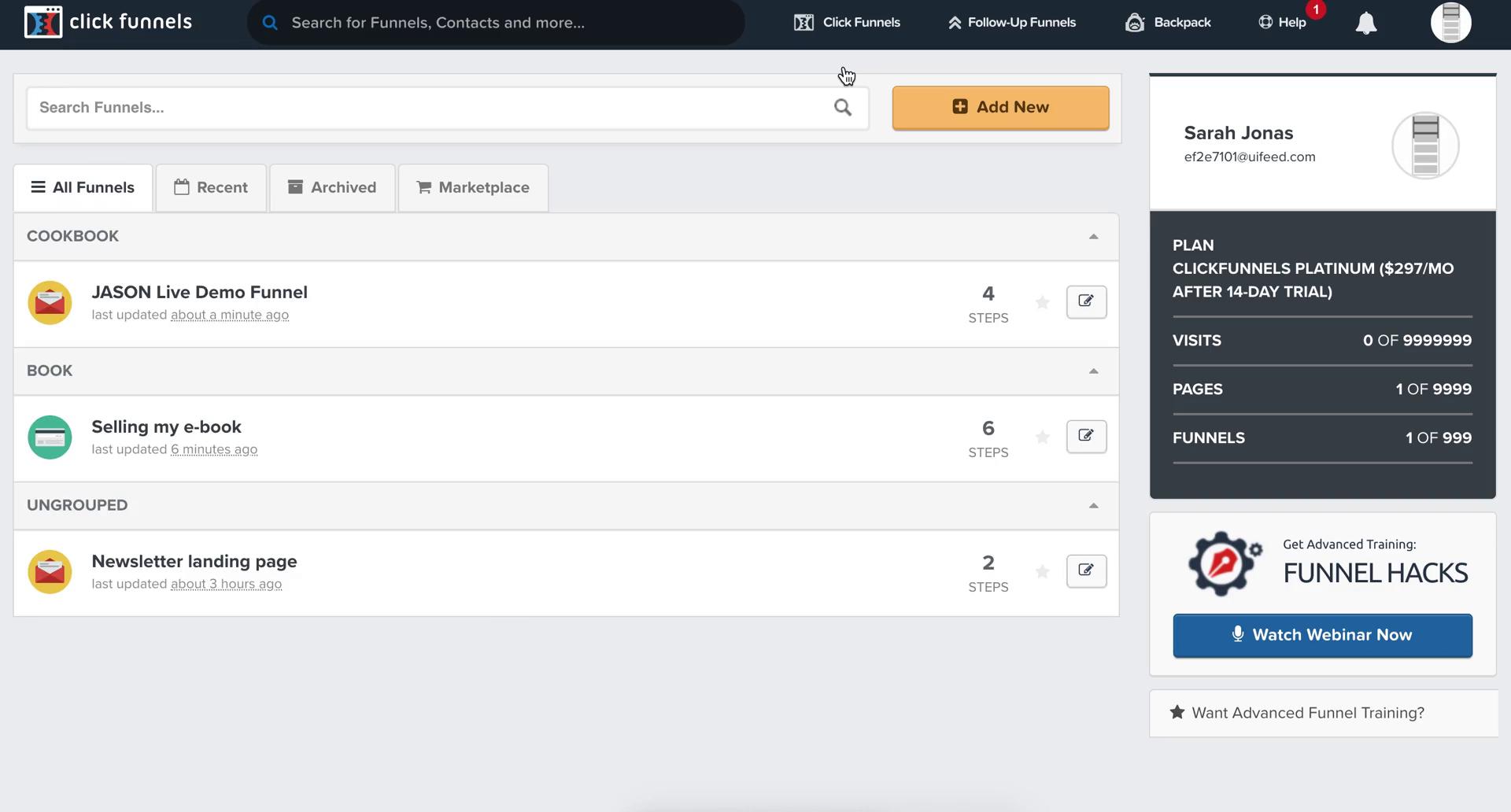Image resolution: width=1511 pixels, height=812 pixels.
Task: Click the FUNNEL HACKS heading
Action: [x=1376, y=574]
